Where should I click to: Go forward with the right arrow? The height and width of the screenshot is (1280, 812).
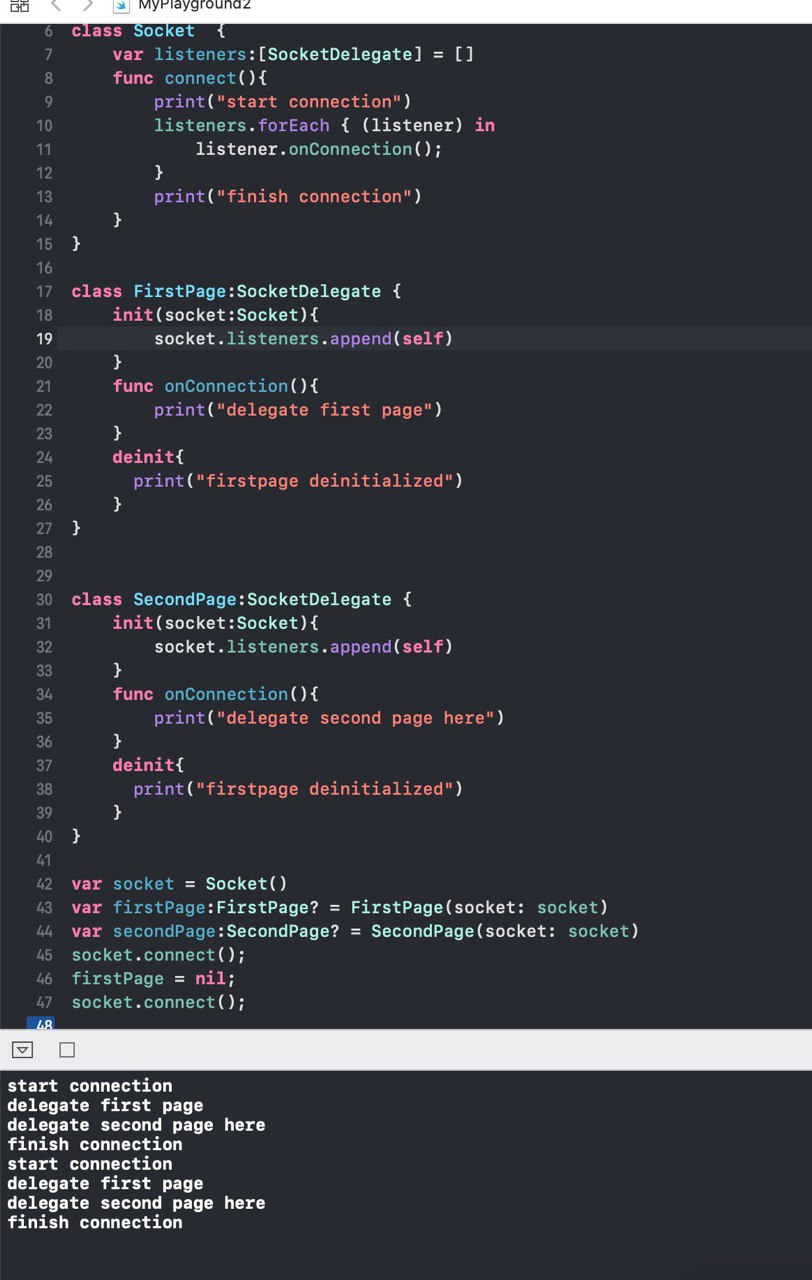88,5
